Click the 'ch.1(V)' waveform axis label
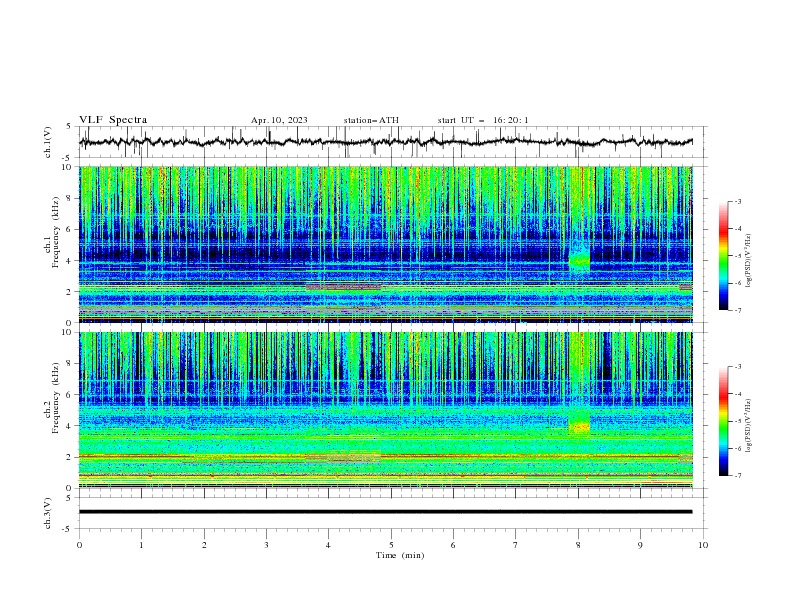Image resolution: width=792 pixels, height=612 pixels. tap(48, 142)
